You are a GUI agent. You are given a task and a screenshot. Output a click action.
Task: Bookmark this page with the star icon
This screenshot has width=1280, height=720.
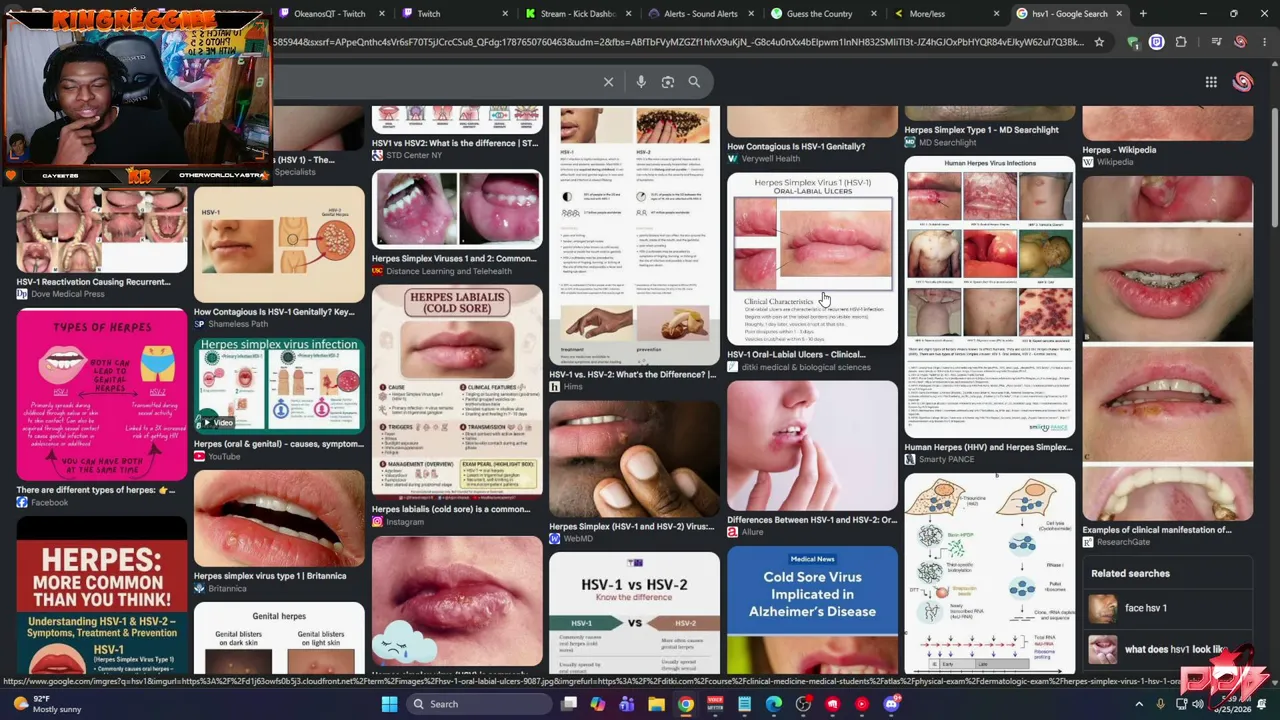click(x=1099, y=42)
